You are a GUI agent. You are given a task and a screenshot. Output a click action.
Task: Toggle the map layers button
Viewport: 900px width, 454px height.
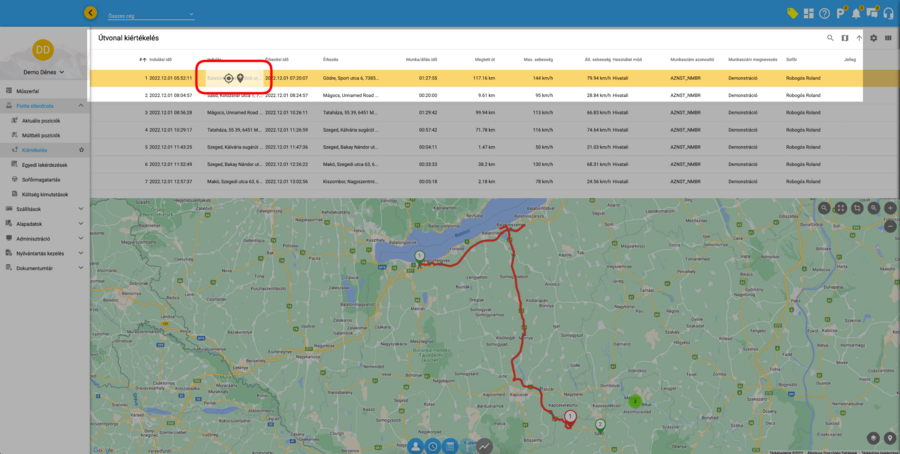(x=873, y=439)
